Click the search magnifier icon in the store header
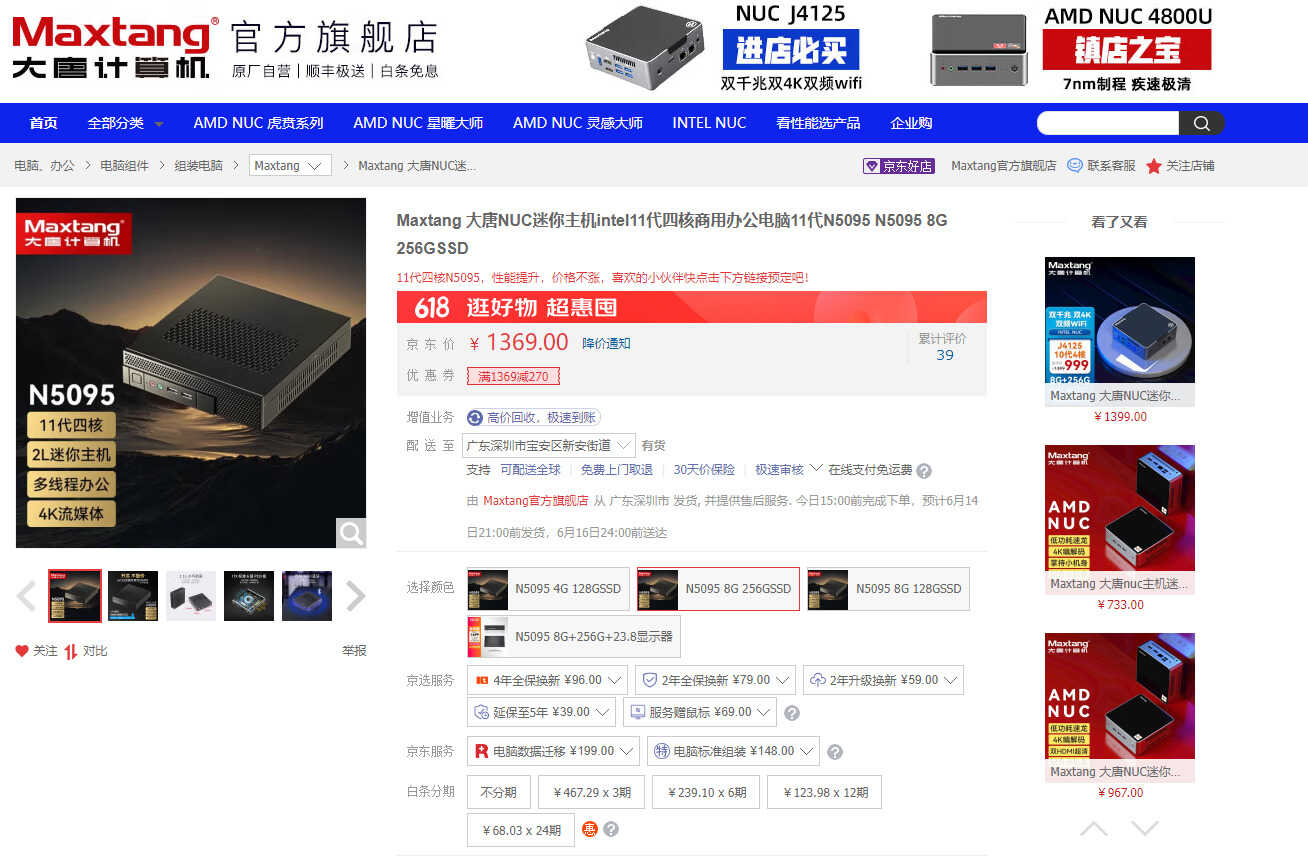 click(1202, 123)
